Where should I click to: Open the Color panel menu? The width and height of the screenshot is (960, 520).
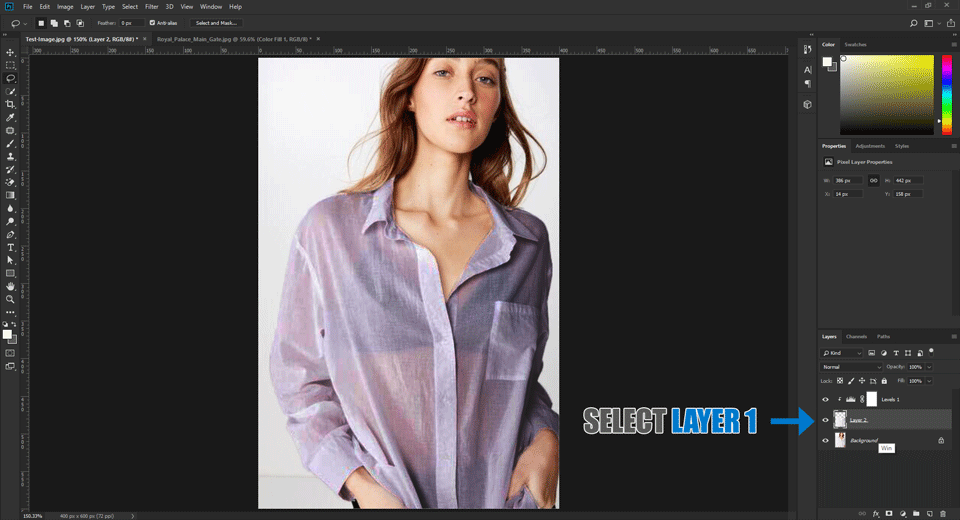coord(954,45)
